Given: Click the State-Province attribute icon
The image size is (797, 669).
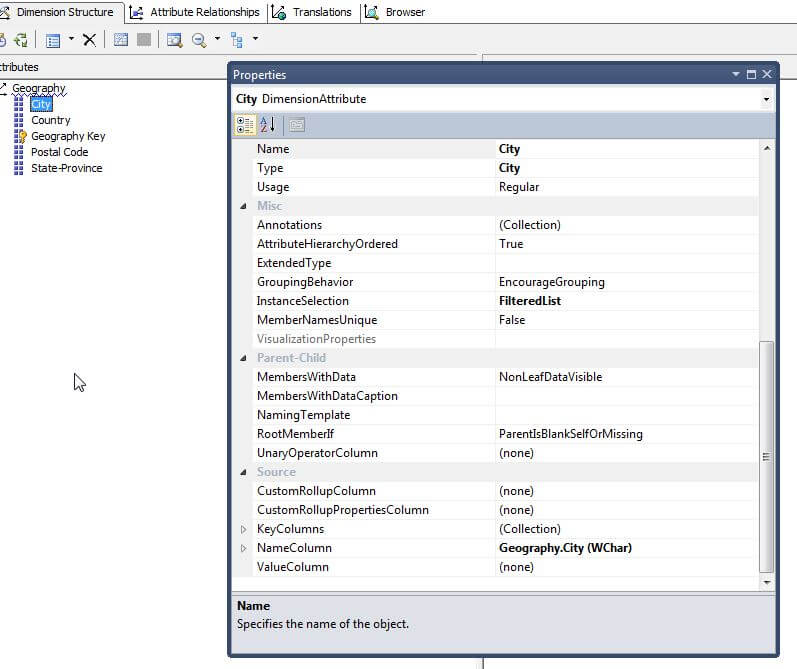Looking at the screenshot, I should coord(18,168).
